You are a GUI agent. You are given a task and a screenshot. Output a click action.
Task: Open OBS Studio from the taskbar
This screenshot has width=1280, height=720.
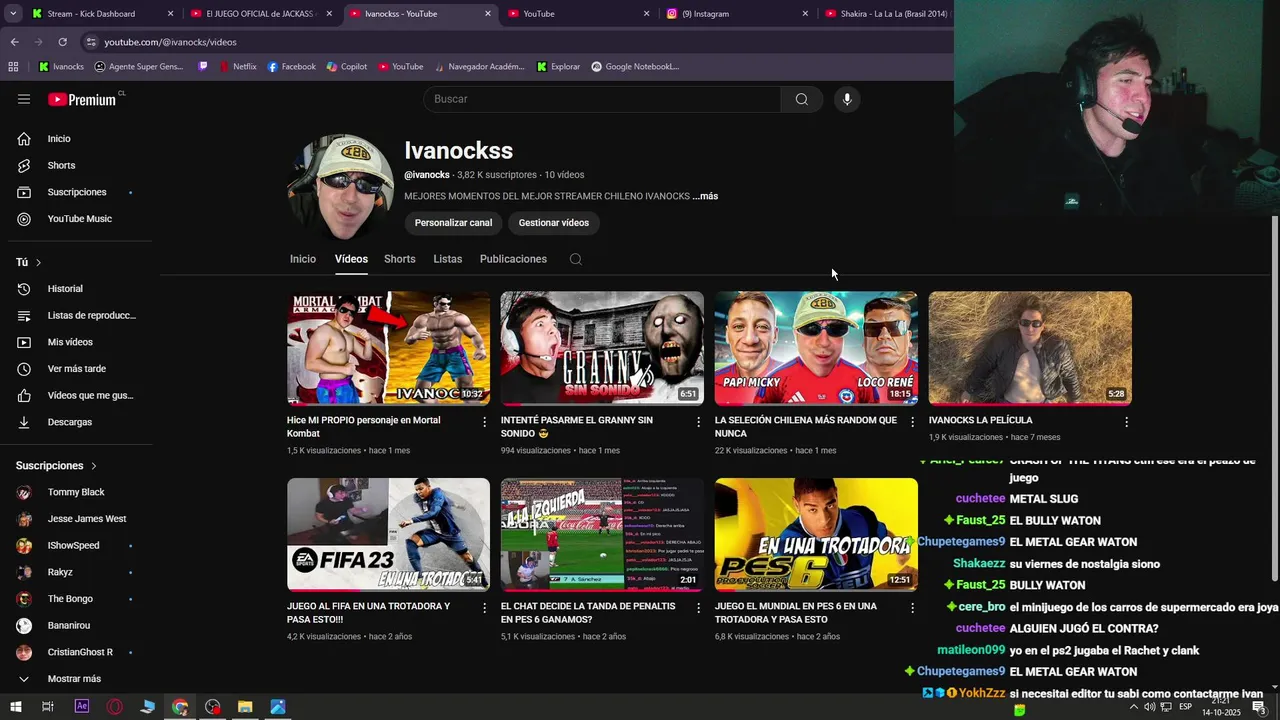213,707
